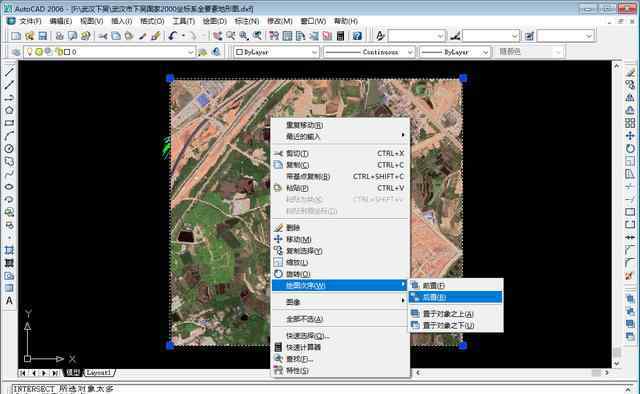Select the Array tool on modify toolbar

tap(630, 123)
